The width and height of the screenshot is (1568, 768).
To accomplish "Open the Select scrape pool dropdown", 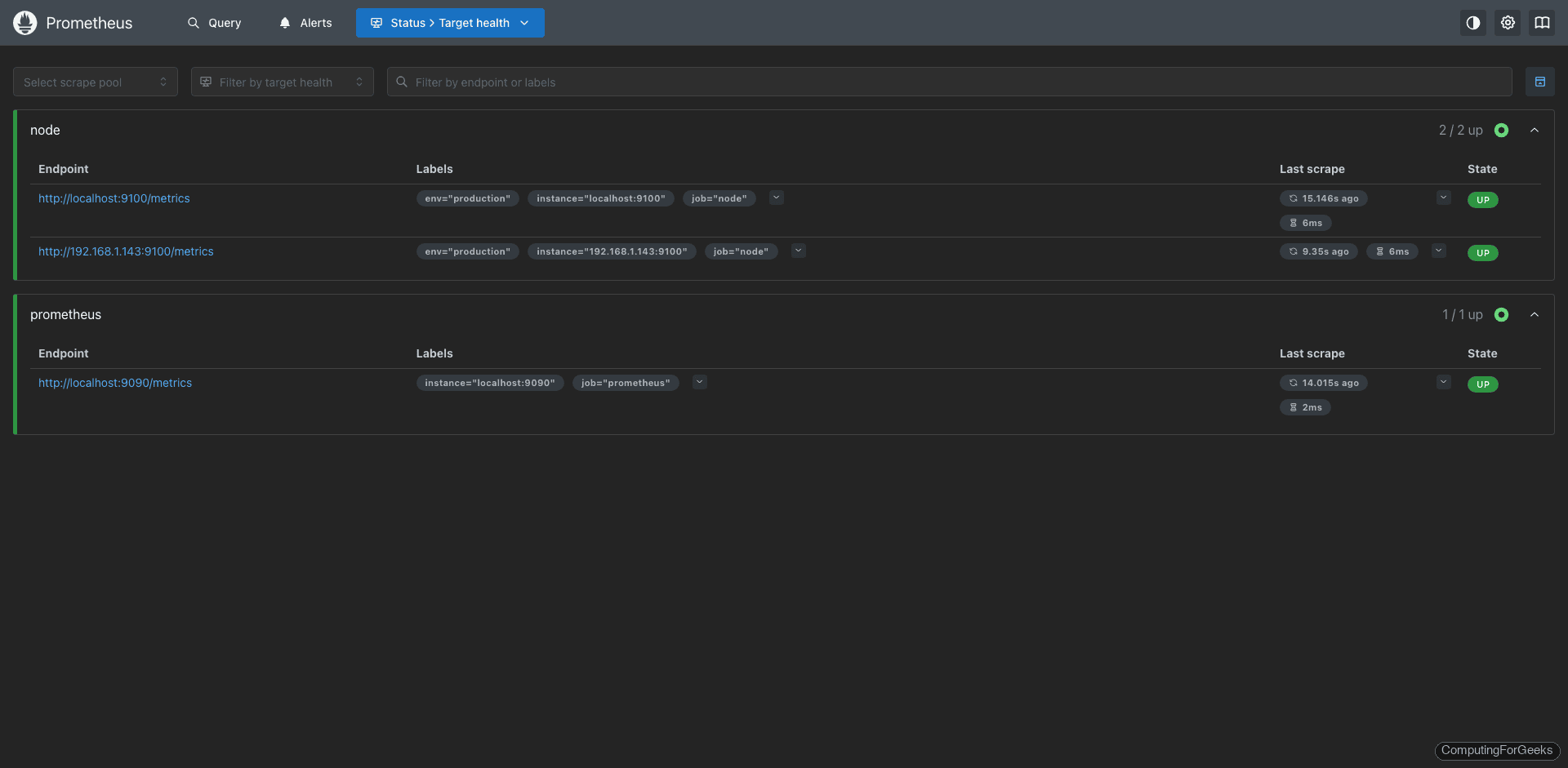I will click(95, 82).
